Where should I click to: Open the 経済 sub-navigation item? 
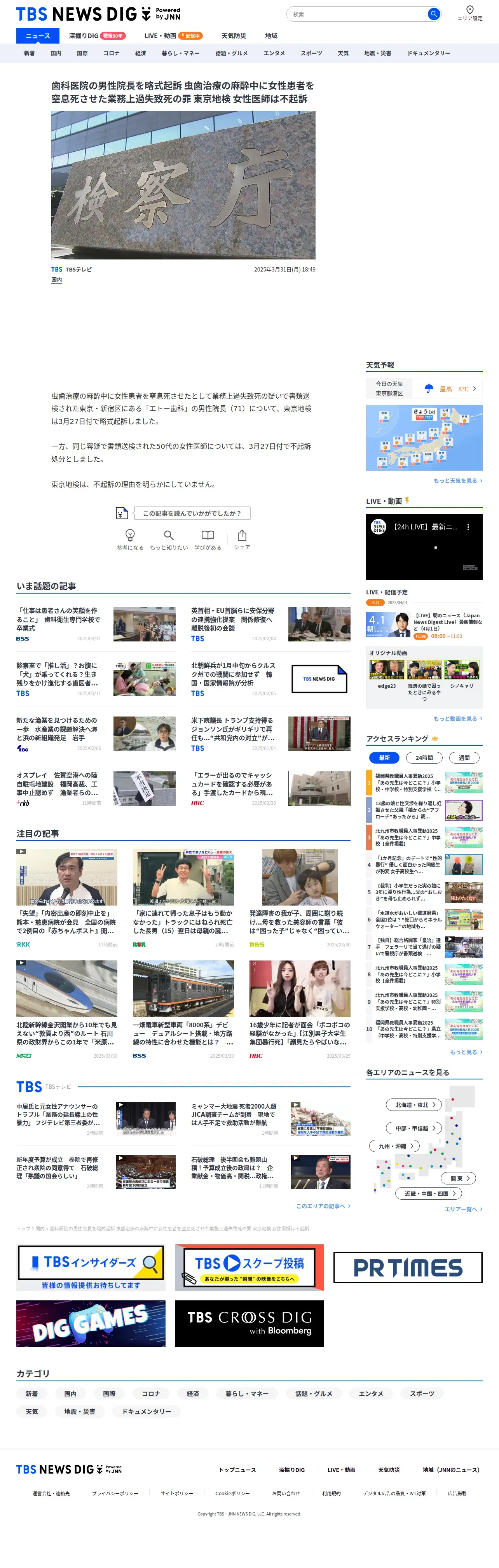pyautogui.click(x=140, y=53)
